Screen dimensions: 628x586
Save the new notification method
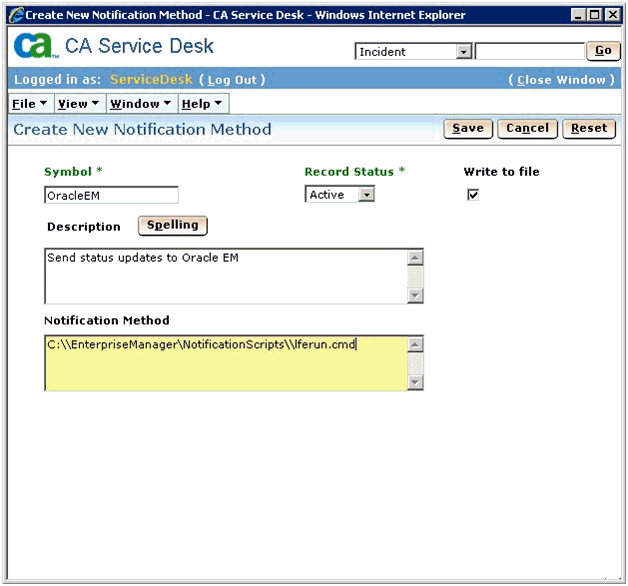click(468, 129)
